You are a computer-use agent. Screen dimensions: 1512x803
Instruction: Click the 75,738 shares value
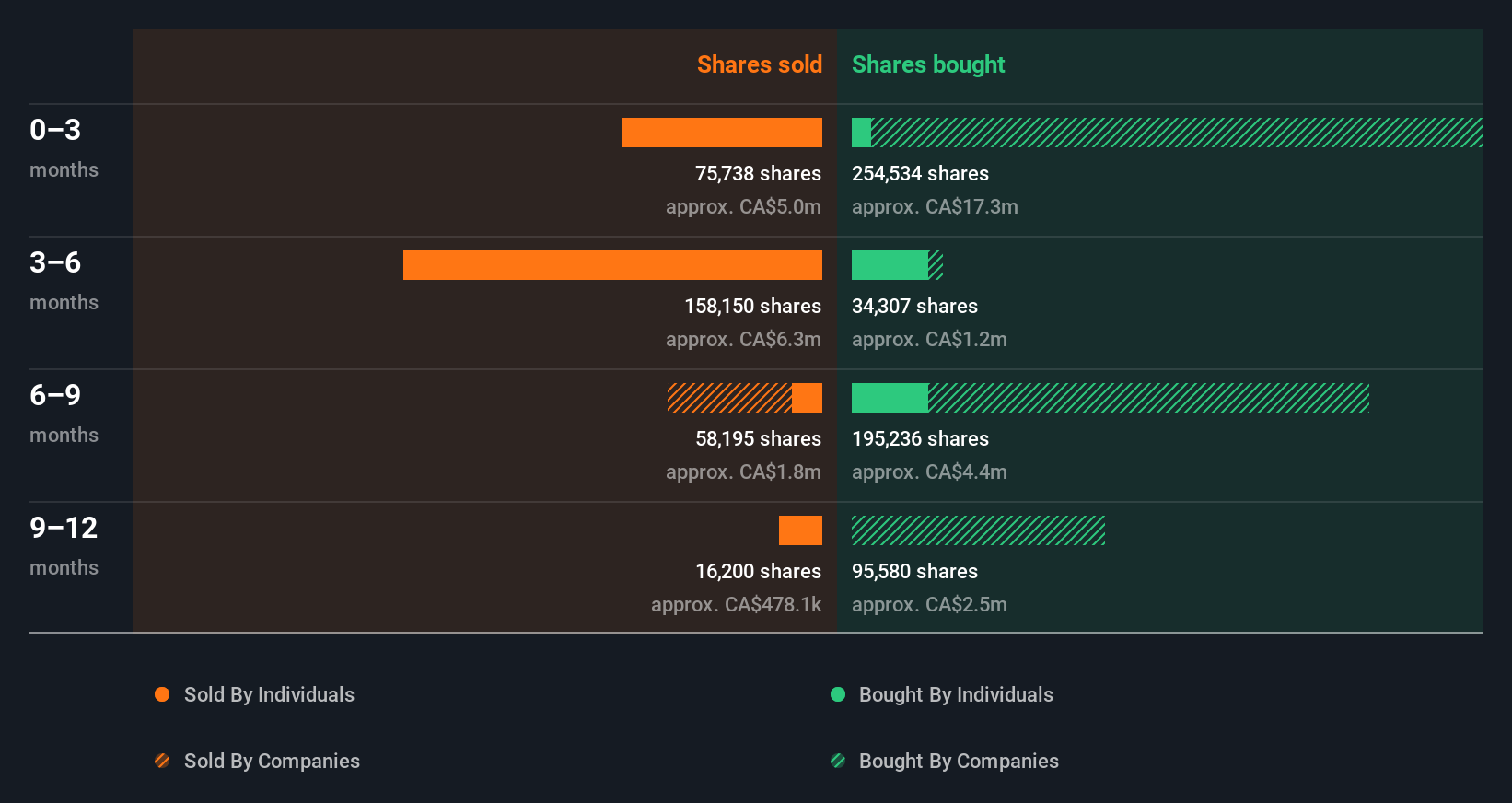point(758,173)
